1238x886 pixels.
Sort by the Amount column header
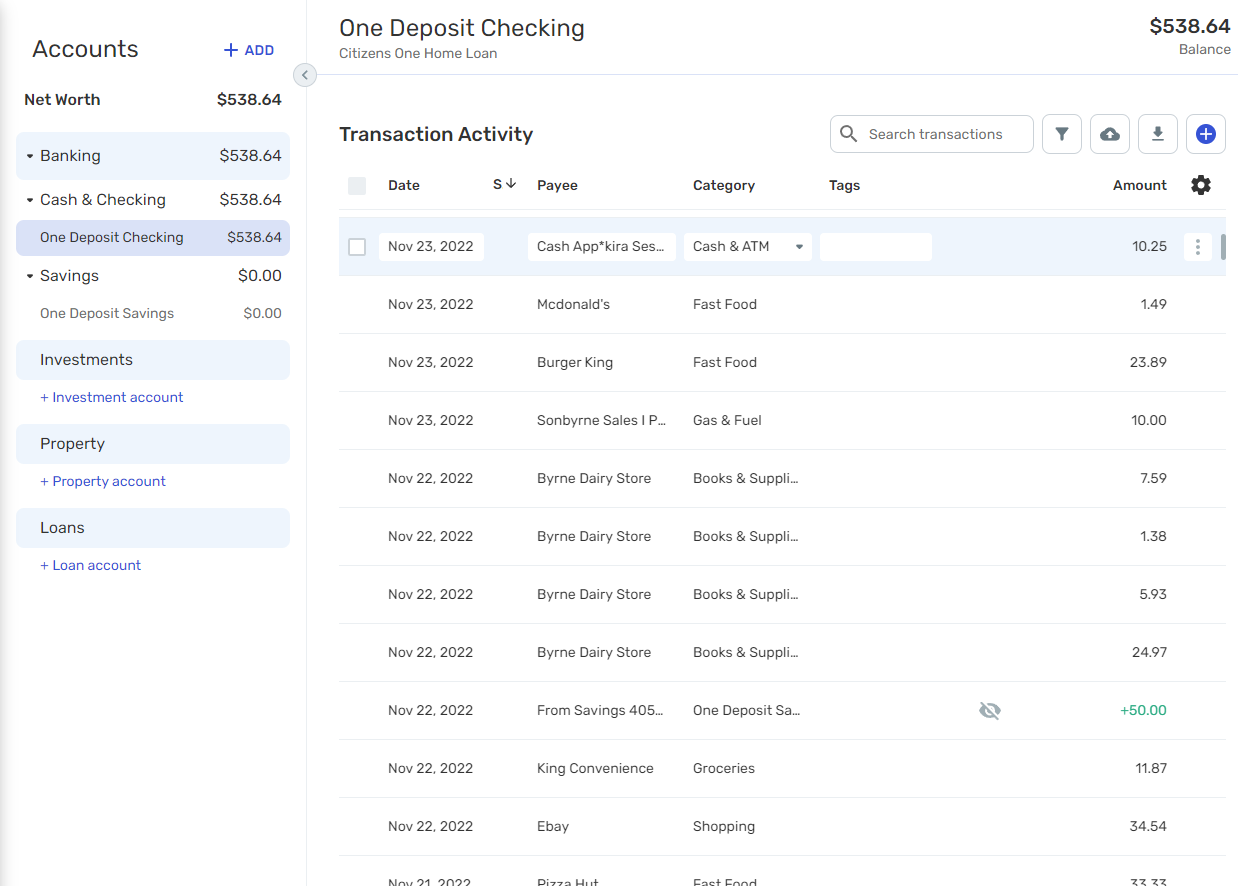(1140, 186)
